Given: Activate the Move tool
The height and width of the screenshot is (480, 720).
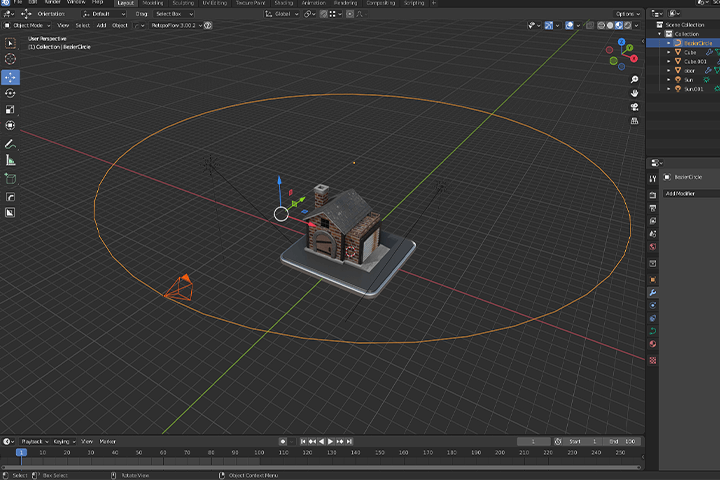Looking at the screenshot, I should coord(10,77).
